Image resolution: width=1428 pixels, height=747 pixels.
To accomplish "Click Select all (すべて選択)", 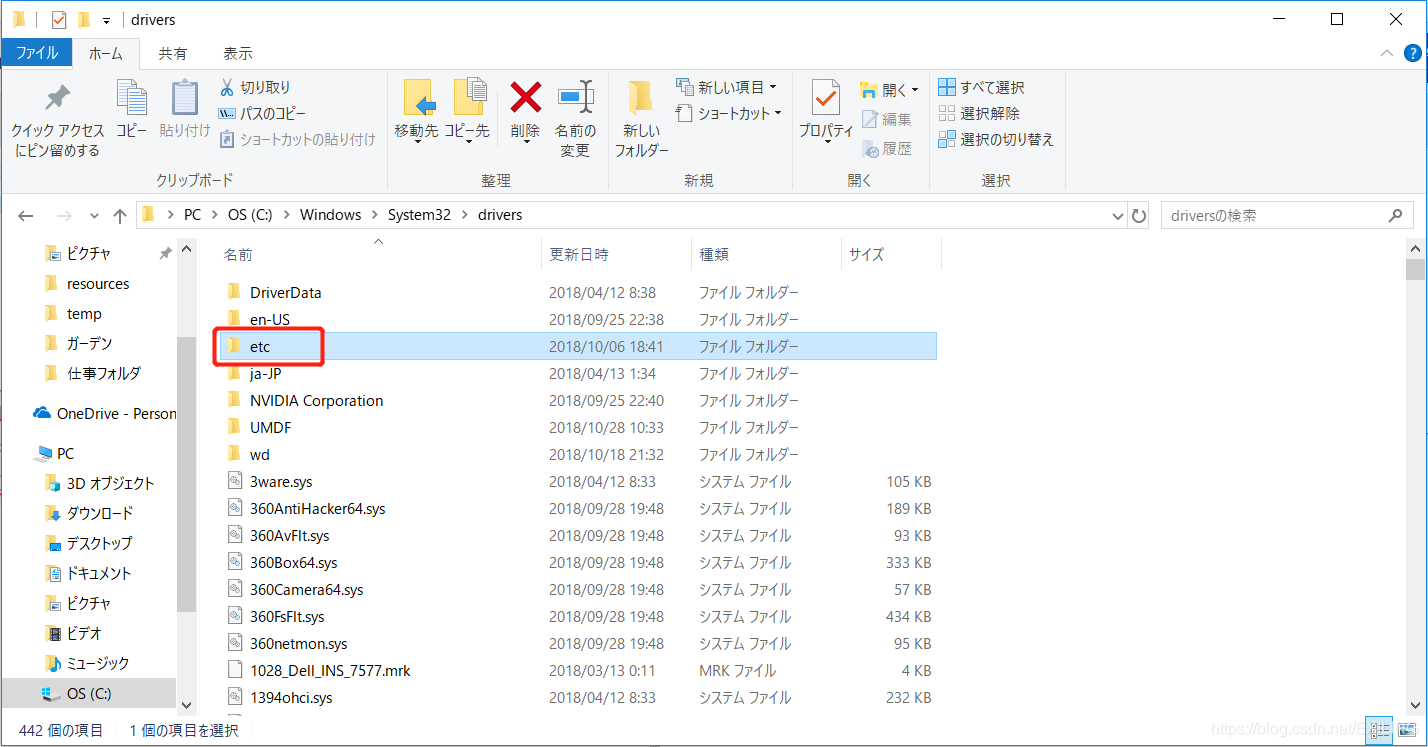I will (x=981, y=88).
